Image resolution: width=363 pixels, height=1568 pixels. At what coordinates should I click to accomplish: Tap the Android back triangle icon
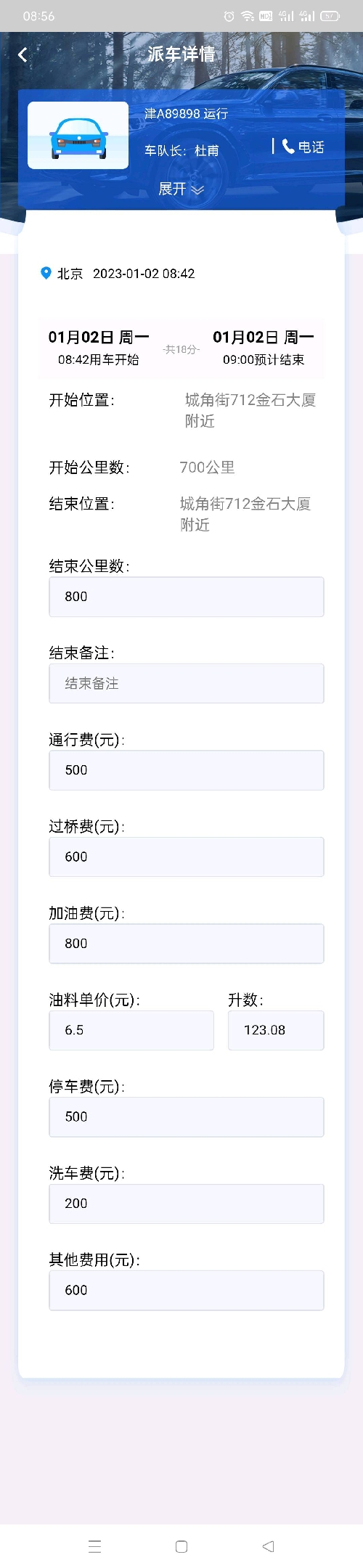coord(268,1545)
